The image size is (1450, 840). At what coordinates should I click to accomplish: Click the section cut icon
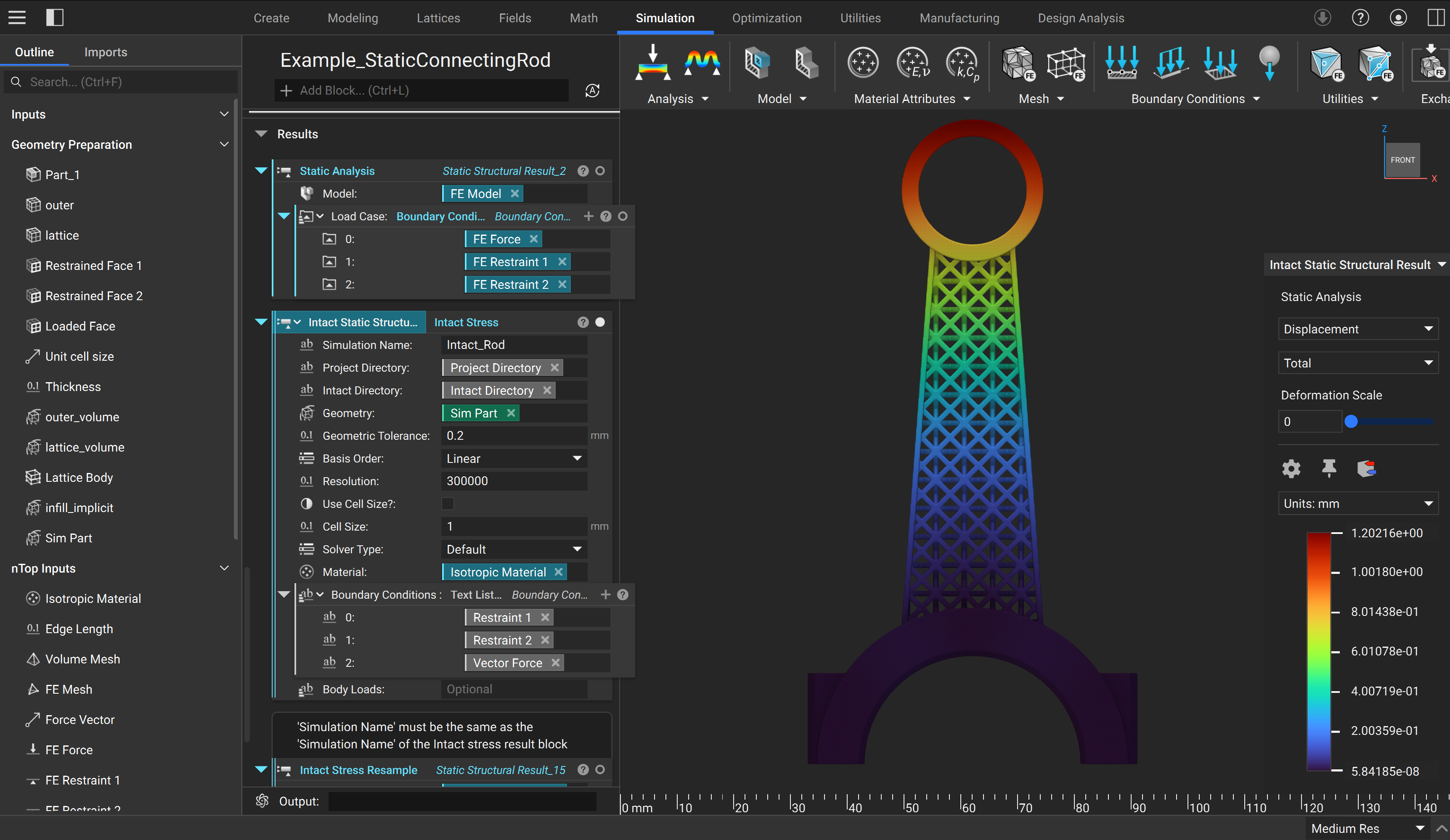tap(1367, 469)
